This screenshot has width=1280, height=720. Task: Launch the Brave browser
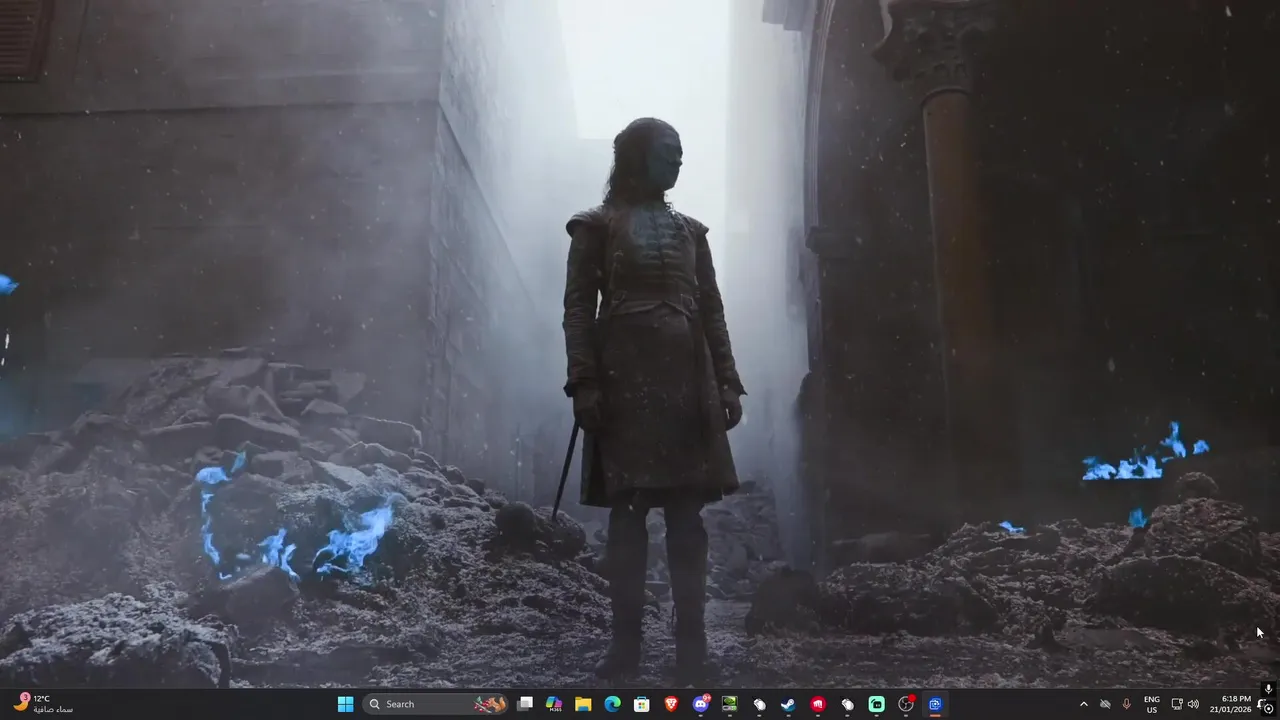(671, 704)
